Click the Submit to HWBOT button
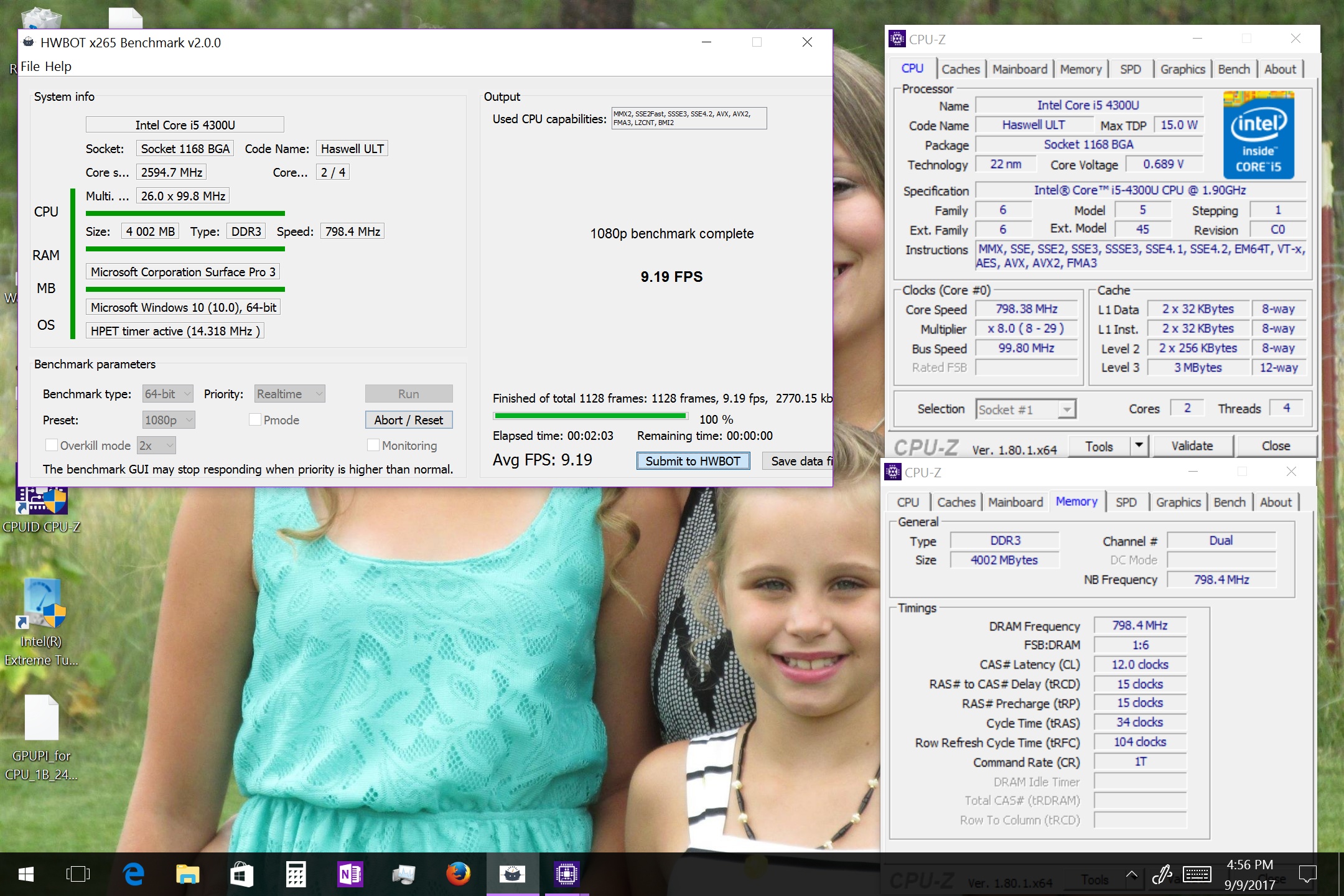The width and height of the screenshot is (1344, 896). click(x=693, y=461)
